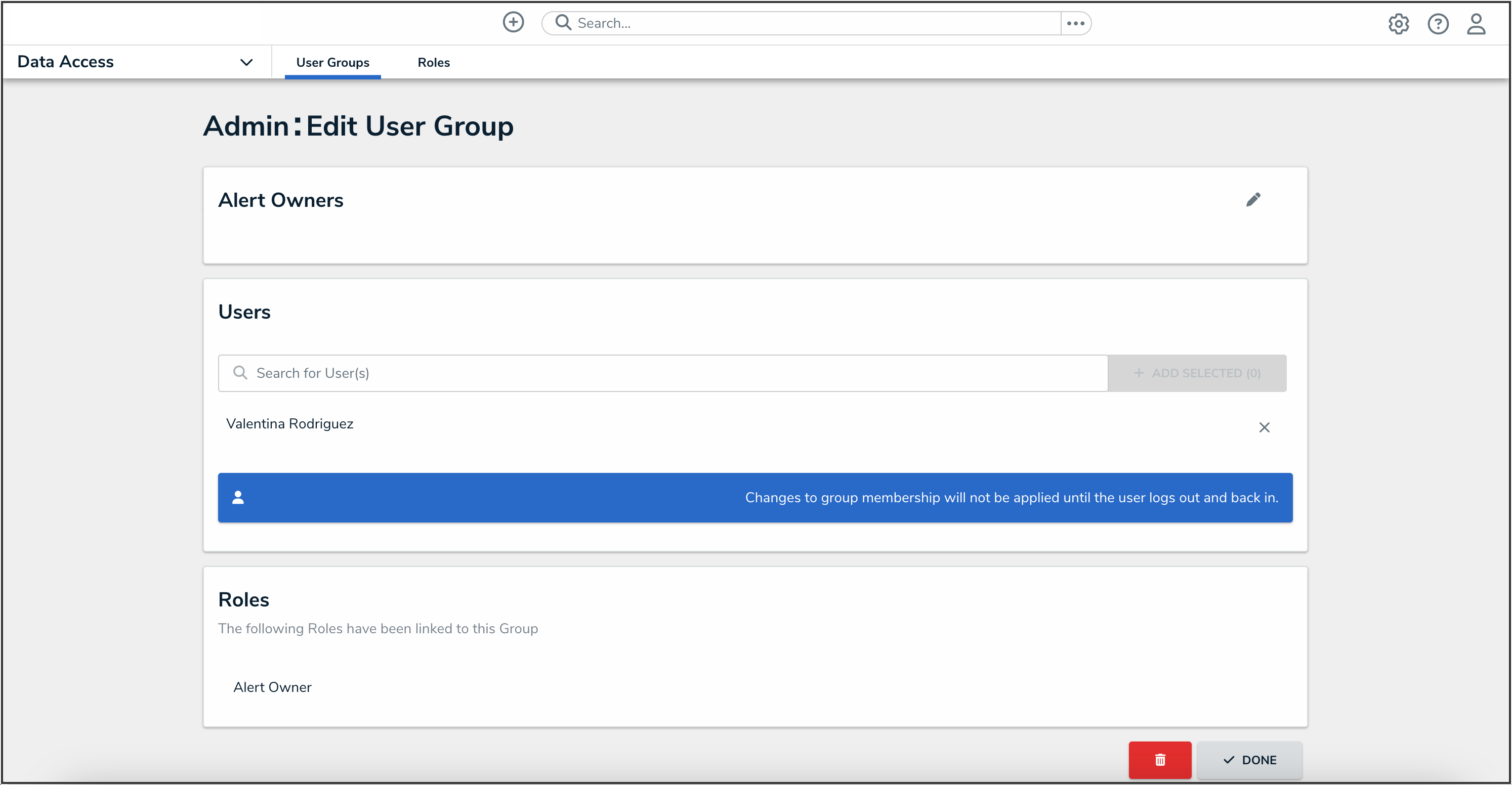Delete user group with trash button

(x=1159, y=760)
